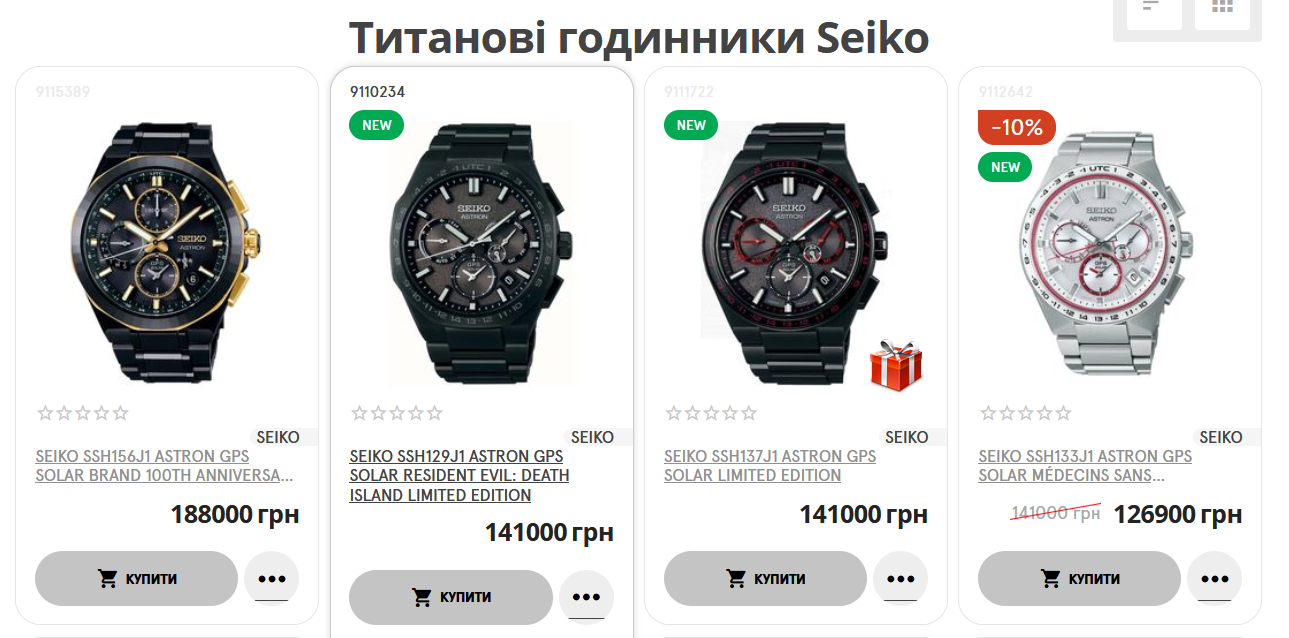
Task: Open SEIKO SSH156J1 100th Anniversary product link
Action: click(x=164, y=466)
